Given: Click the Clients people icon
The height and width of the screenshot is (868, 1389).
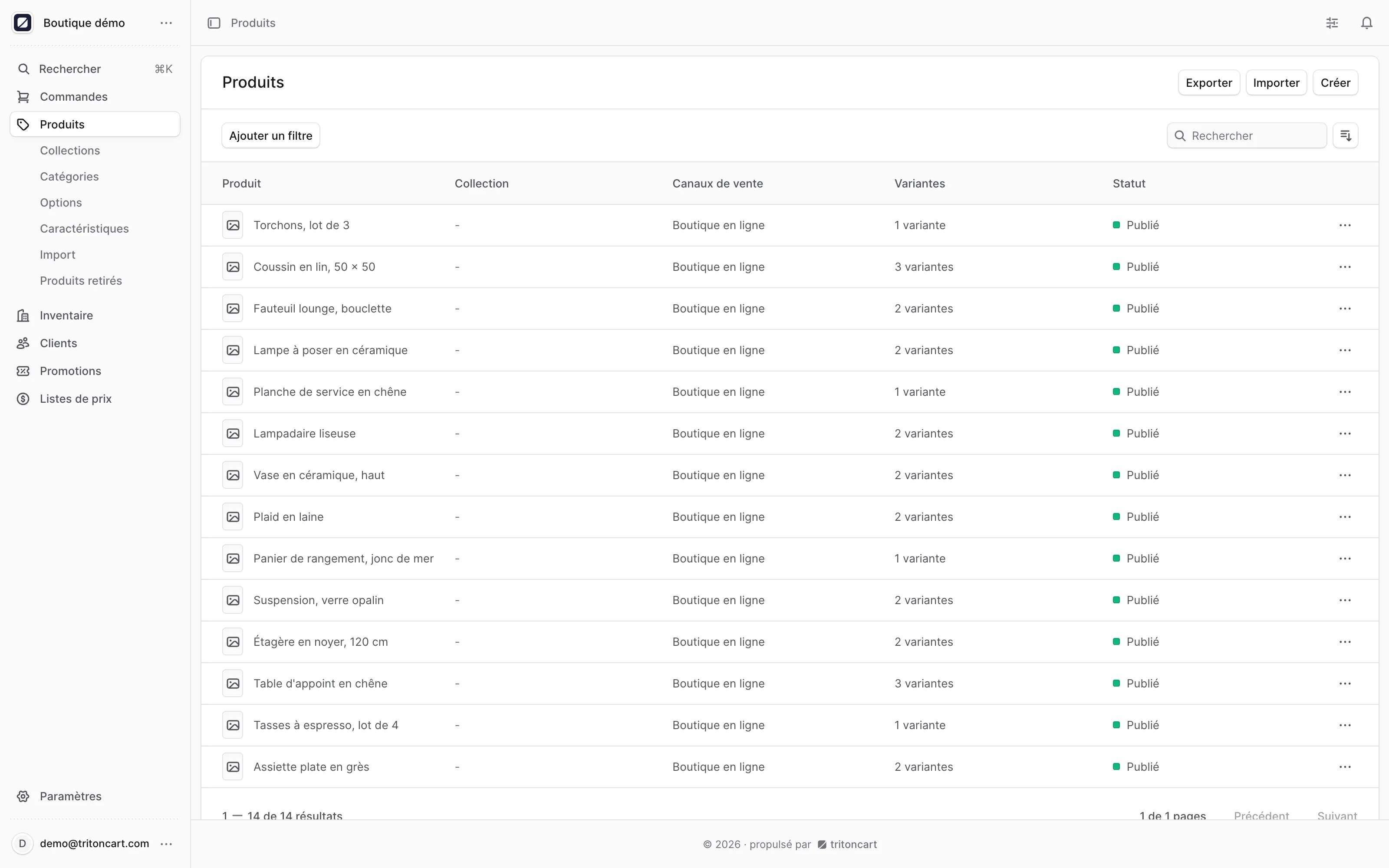Looking at the screenshot, I should 23,343.
